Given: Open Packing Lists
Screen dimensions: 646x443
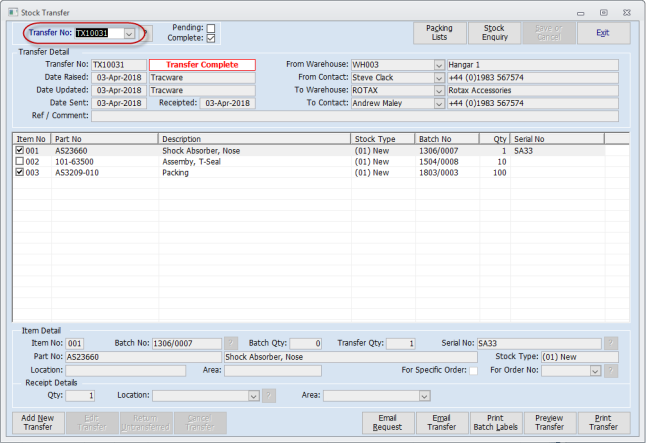Looking at the screenshot, I should tap(439, 33).
